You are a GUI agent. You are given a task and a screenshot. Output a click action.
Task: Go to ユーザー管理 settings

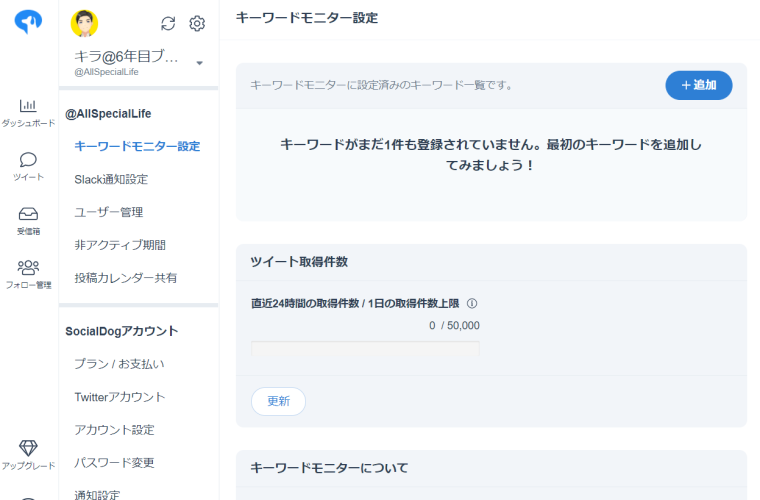click(108, 212)
